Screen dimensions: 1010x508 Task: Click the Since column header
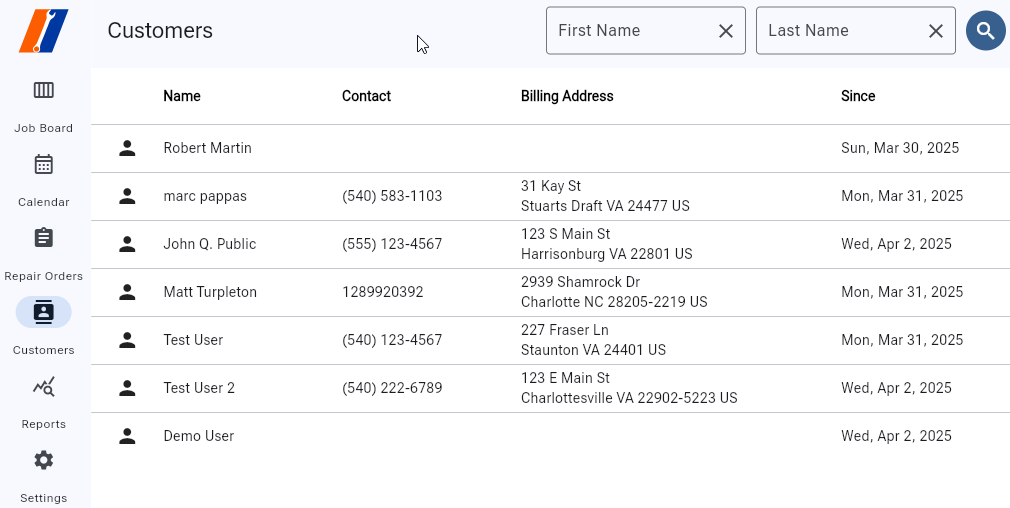click(858, 96)
